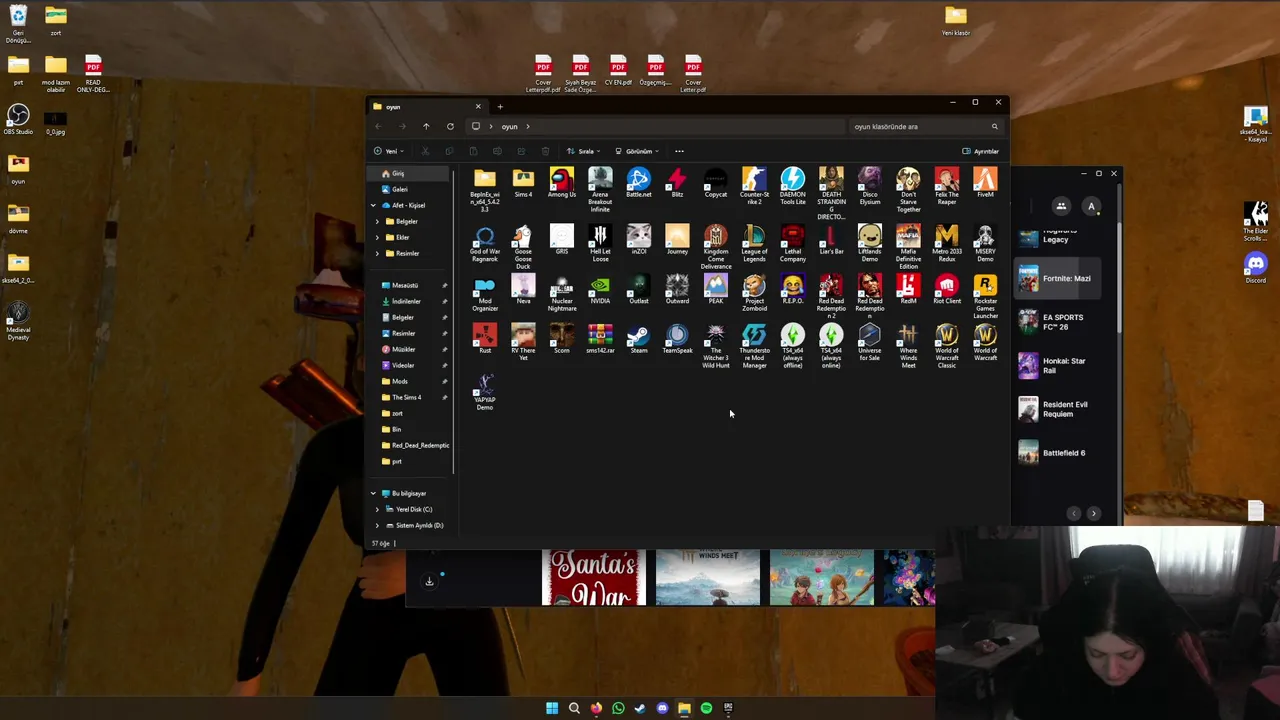Open the Project Zomboid shortcut
The image size is (1280, 720).
point(754,294)
